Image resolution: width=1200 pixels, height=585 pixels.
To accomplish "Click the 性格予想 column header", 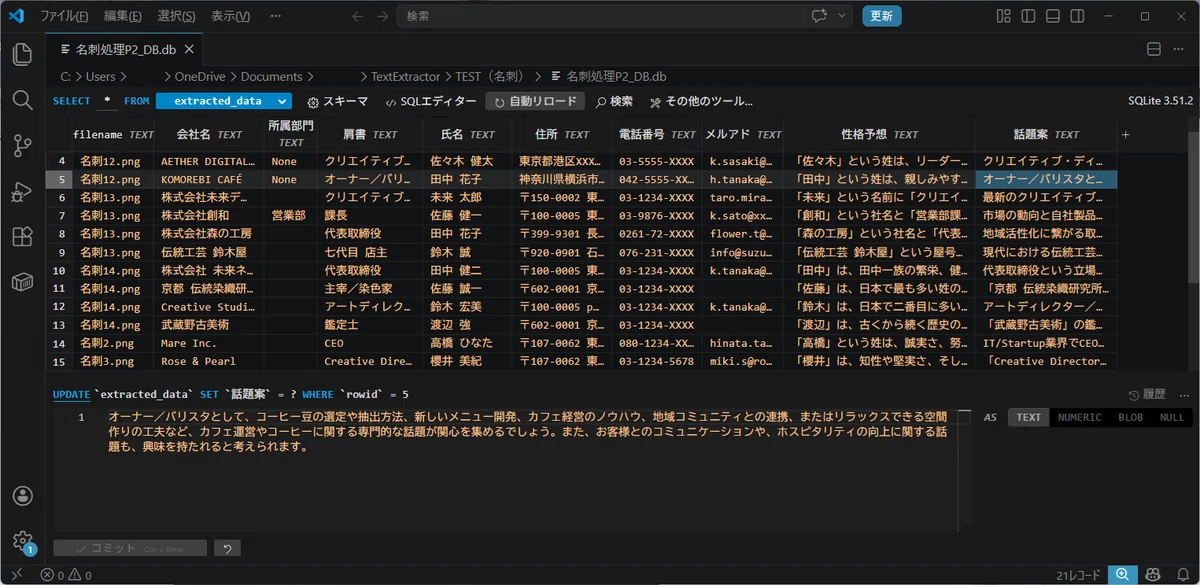I will [x=878, y=134].
